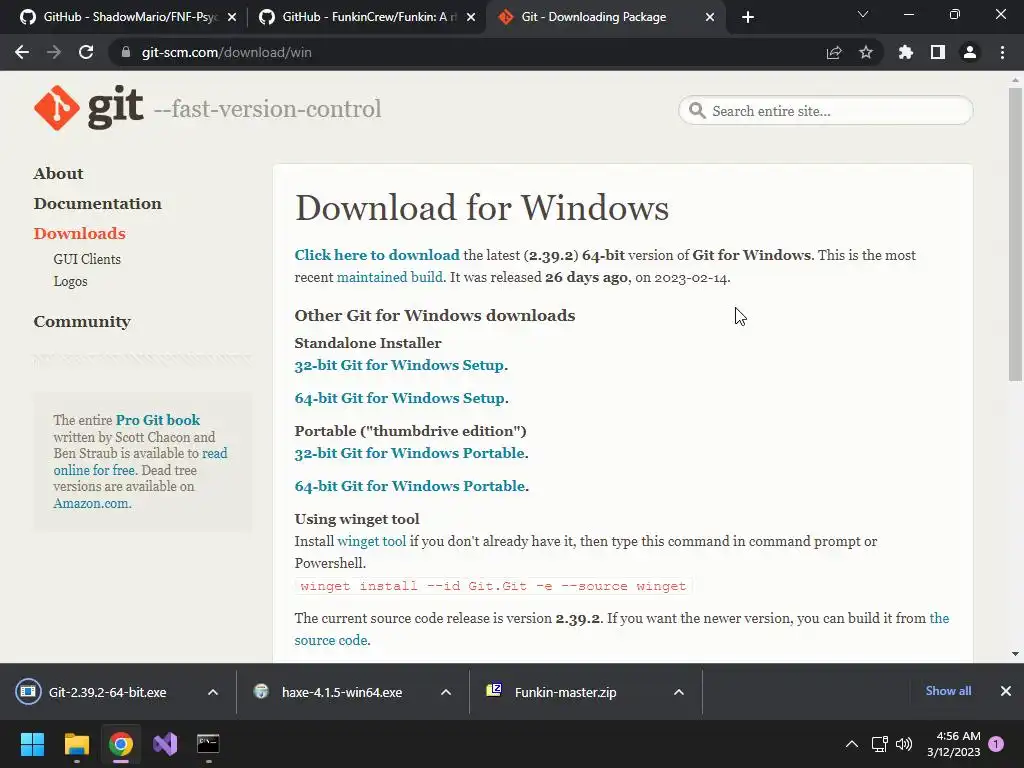Expand options for haxe-4.1.5-win64.exe download
Viewport: 1024px width, 768px height.
pyautogui.click(x=446, y=692)
